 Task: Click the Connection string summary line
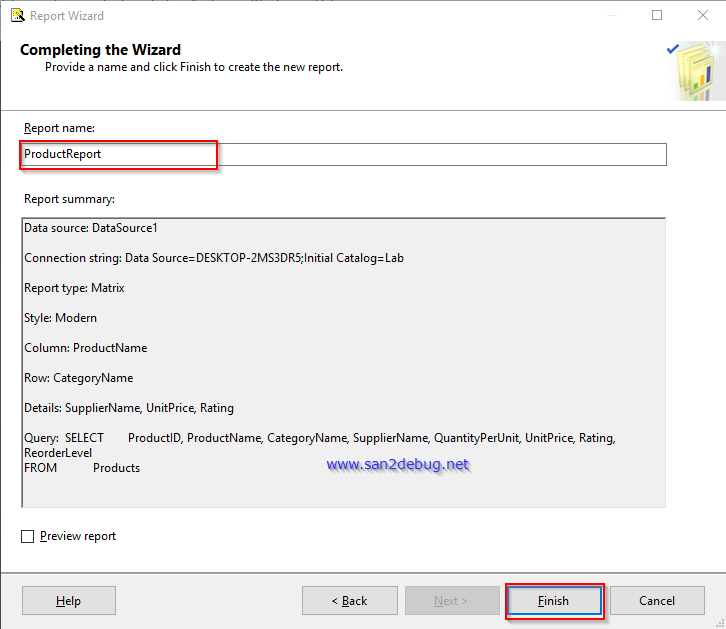[x=213, y=258]
